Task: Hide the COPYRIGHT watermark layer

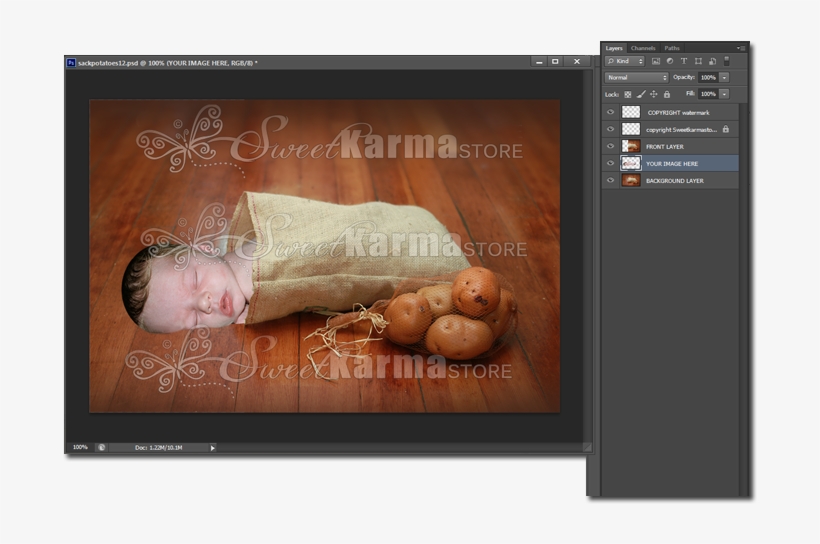Action: tap(610, 112)
